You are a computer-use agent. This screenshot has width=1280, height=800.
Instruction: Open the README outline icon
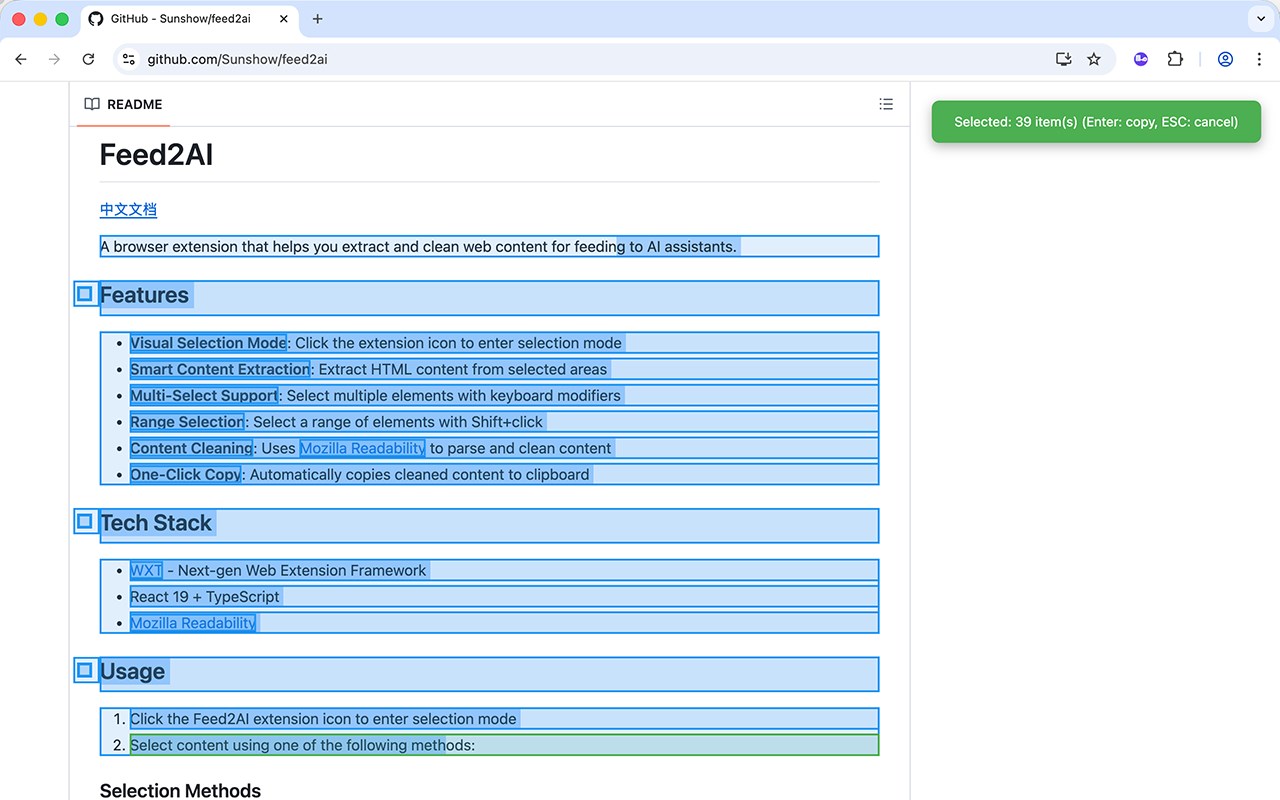886,104
